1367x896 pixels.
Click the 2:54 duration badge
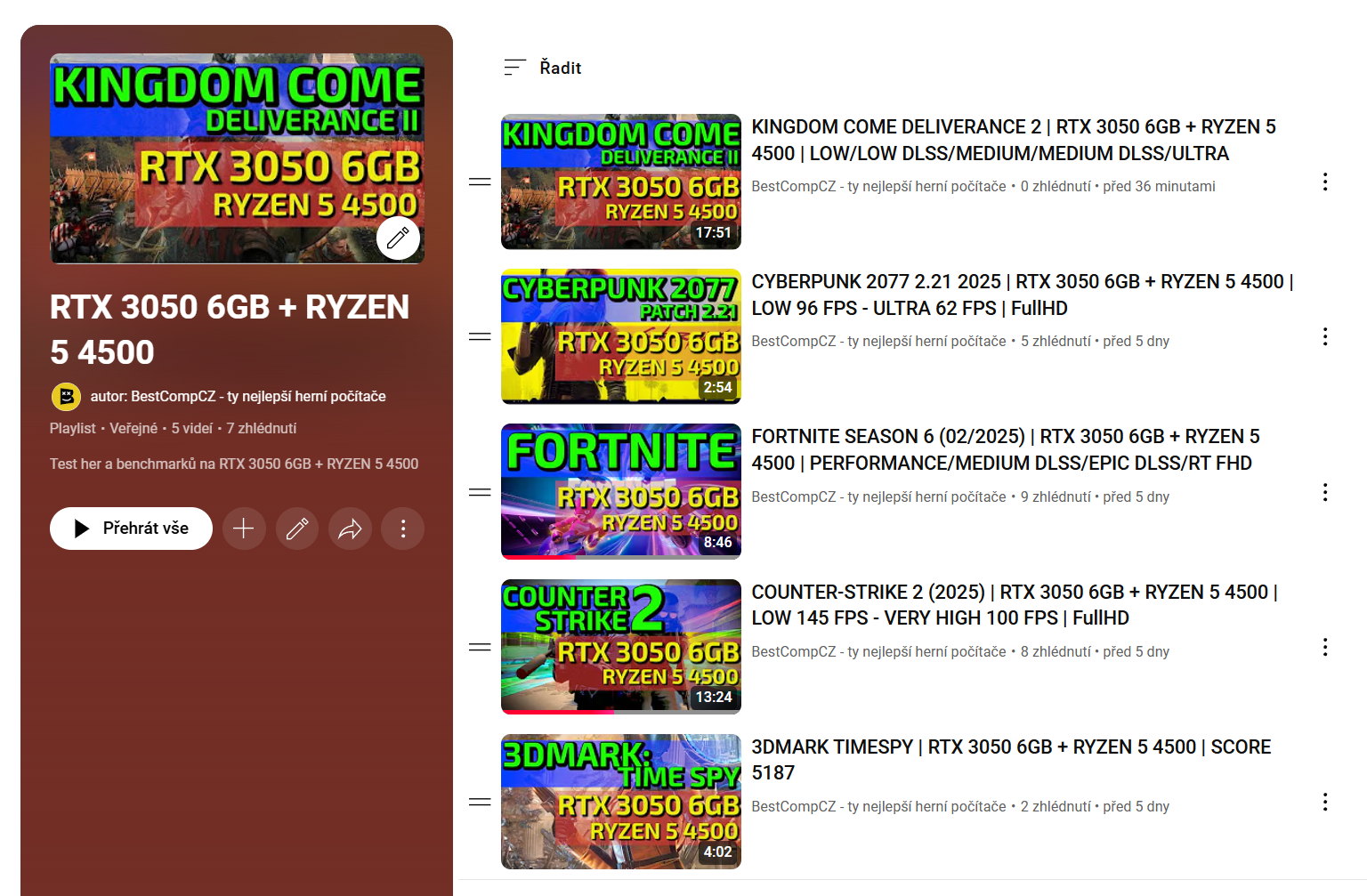717,387
